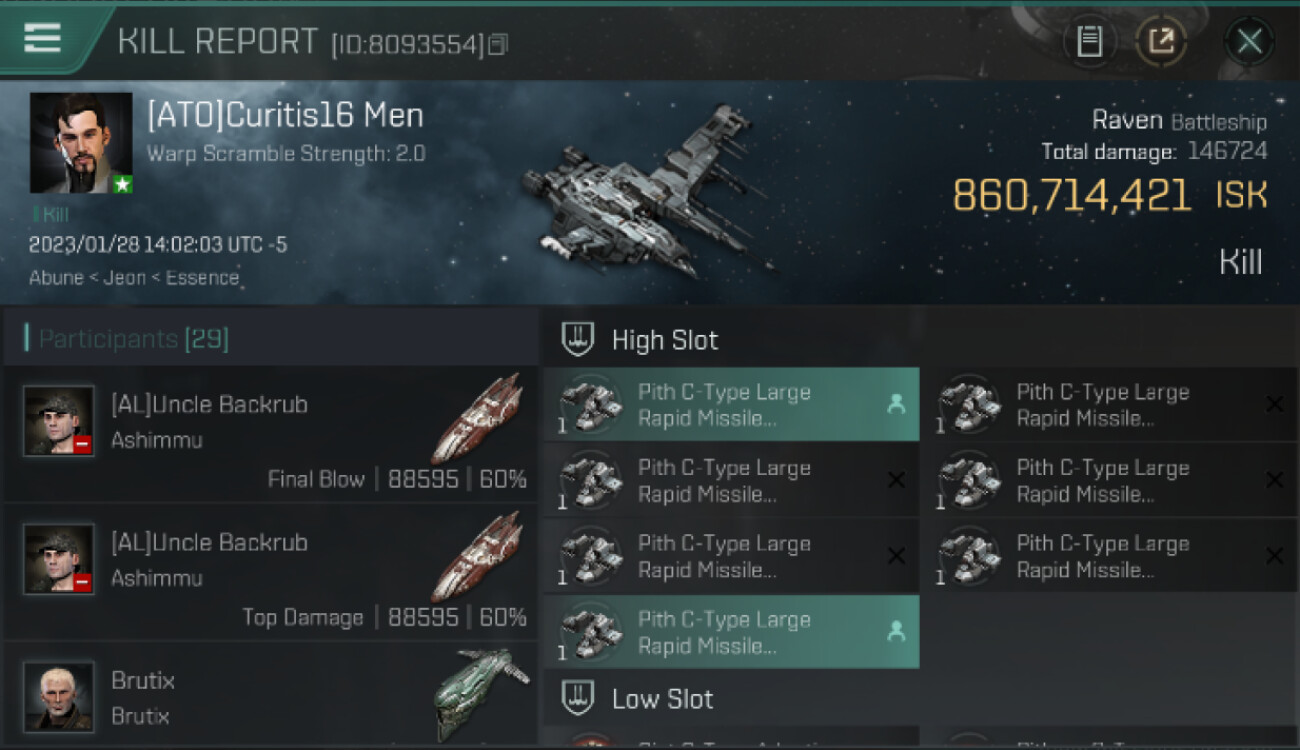1300x750 pixels.
Task: Expand the High Slot section header
Action: coord(920,340)
